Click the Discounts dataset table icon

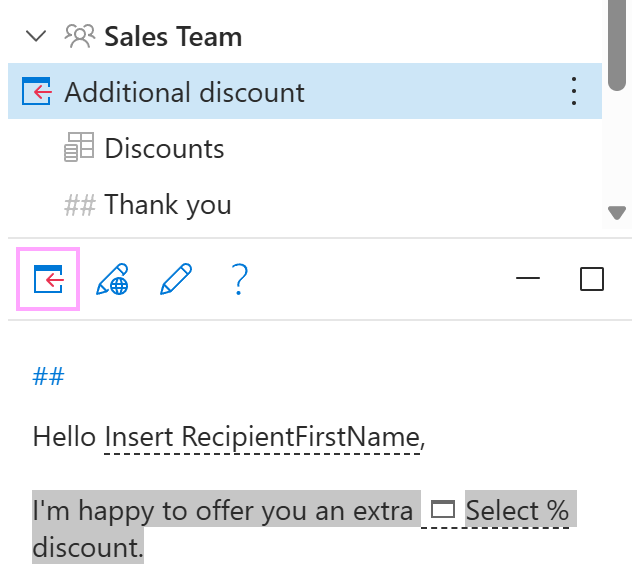[x=79, y=149]
